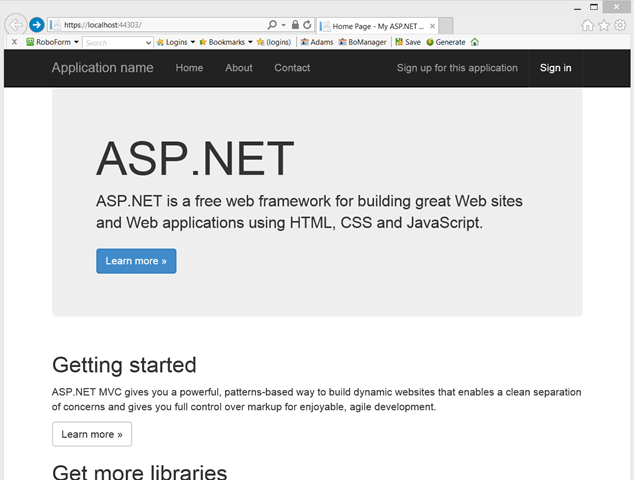Expand the Logins dropdown arrow
This screenshot has height=480, width=634.
[x=192, y=42]
